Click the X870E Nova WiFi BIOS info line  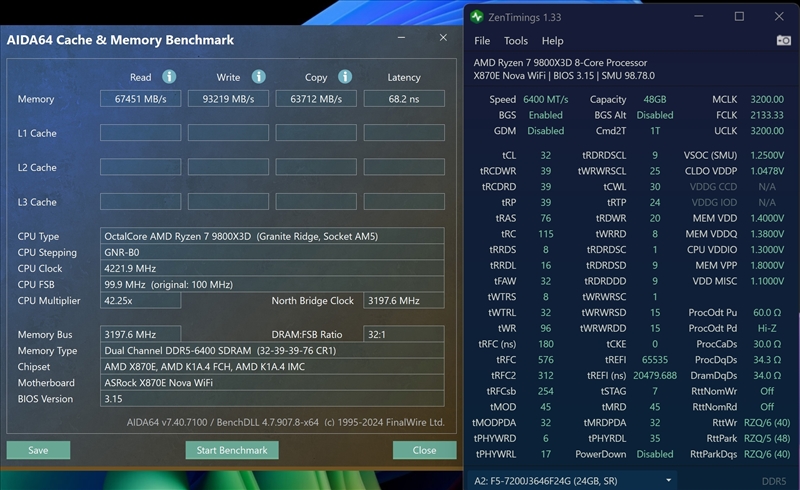point(564,76)
